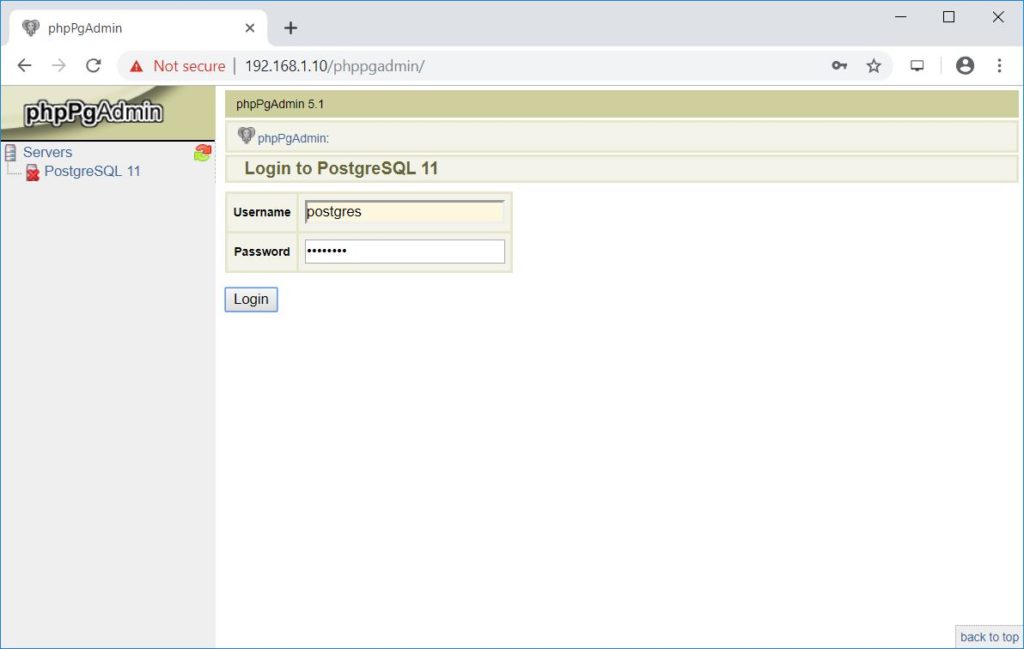The width and height of the screenshot is (1024, 649).
Task: Open the Chrome three-dot menu
Action: 999,65
